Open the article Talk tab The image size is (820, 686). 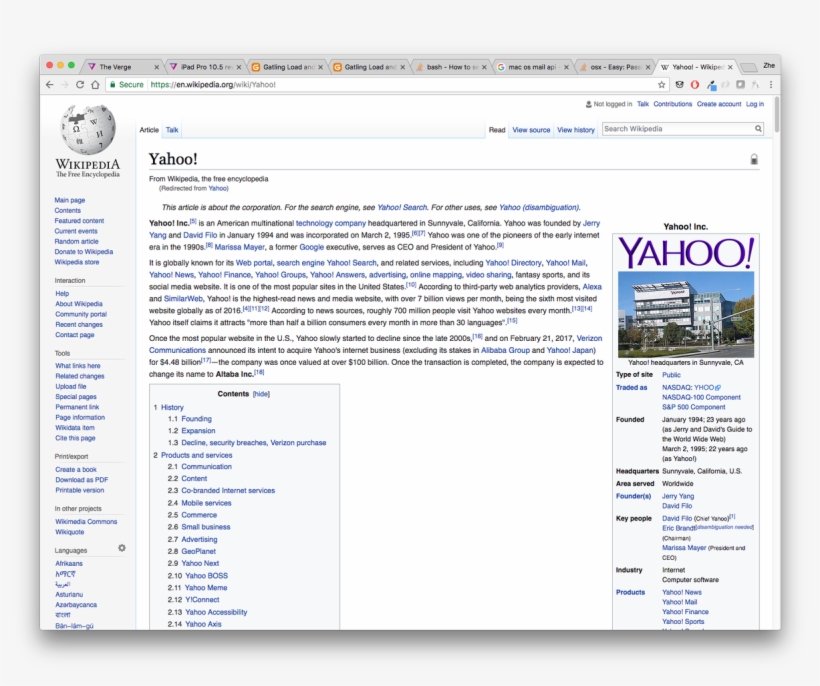click(172, 130)
